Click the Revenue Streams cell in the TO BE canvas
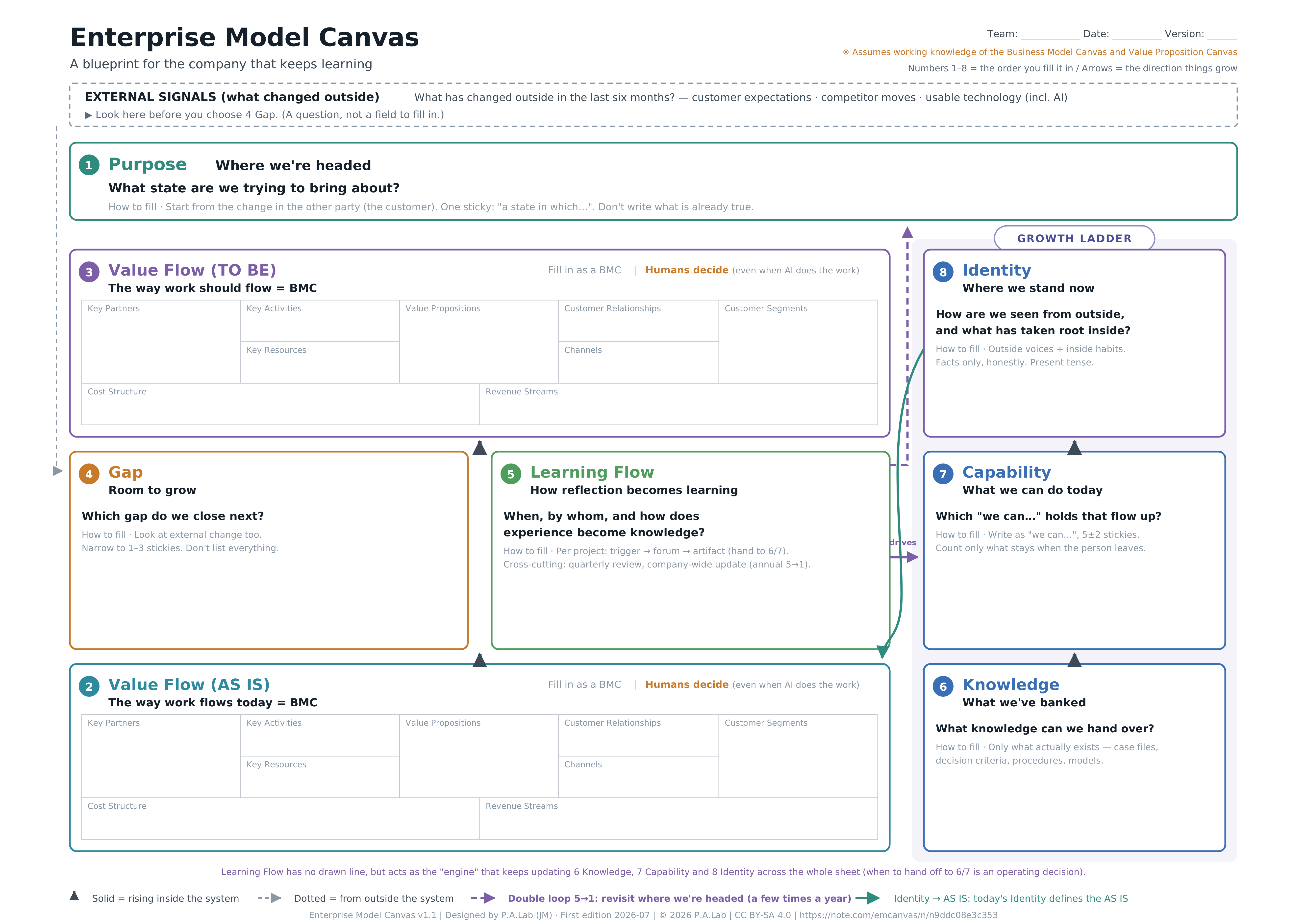Viewport: 1307px width, 924px height. 679,404
